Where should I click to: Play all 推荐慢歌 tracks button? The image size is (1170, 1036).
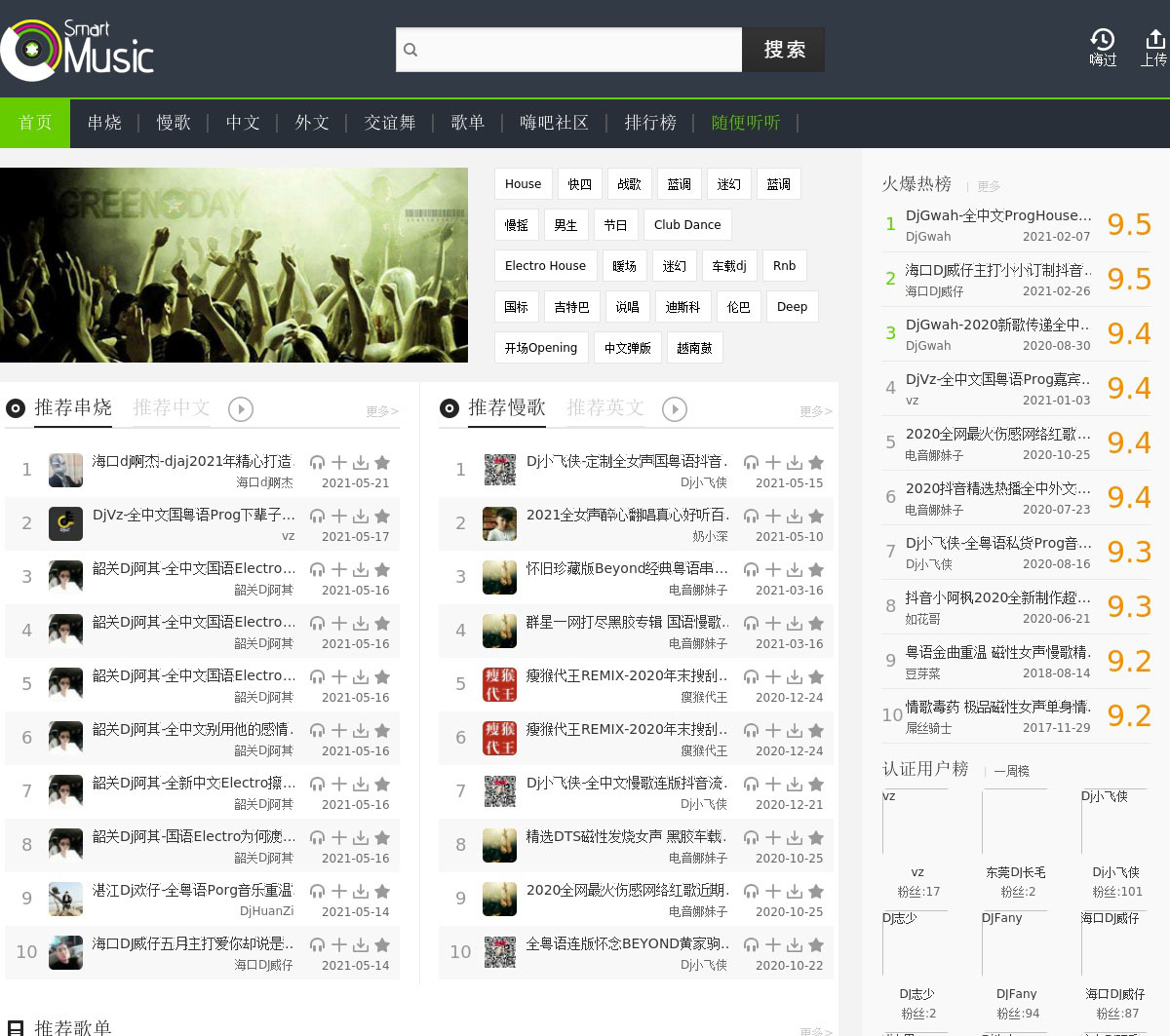coord(675,409)
